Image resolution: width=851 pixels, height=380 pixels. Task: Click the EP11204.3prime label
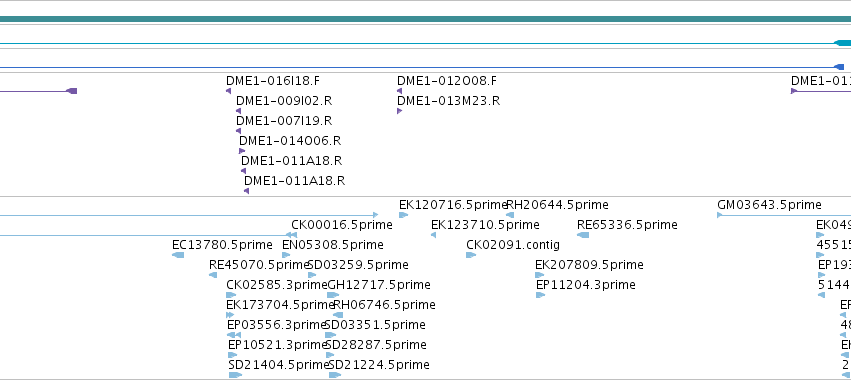pyautogui.click(x=586, y=285)
